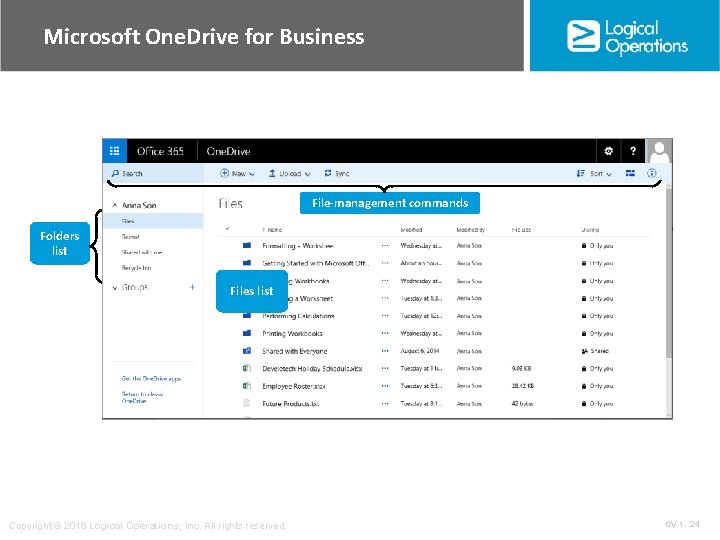The image size is (720, 540).
Task: Open the Sort dropdown menu
Action: (594, 173)
